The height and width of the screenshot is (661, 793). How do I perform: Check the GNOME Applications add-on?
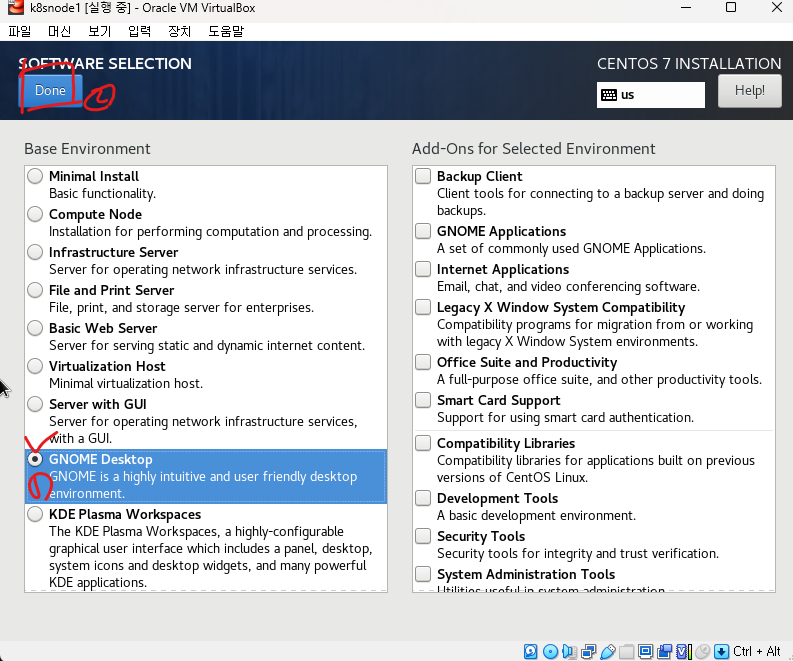pos(423,231)
